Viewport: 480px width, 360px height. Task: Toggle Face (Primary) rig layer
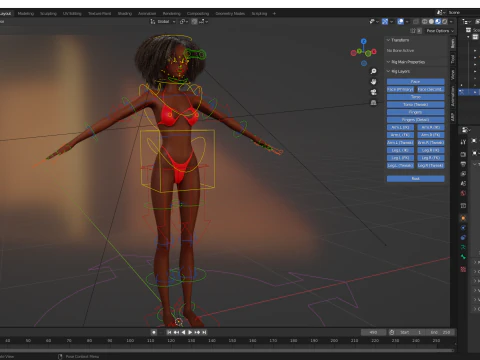pos(400,89)
